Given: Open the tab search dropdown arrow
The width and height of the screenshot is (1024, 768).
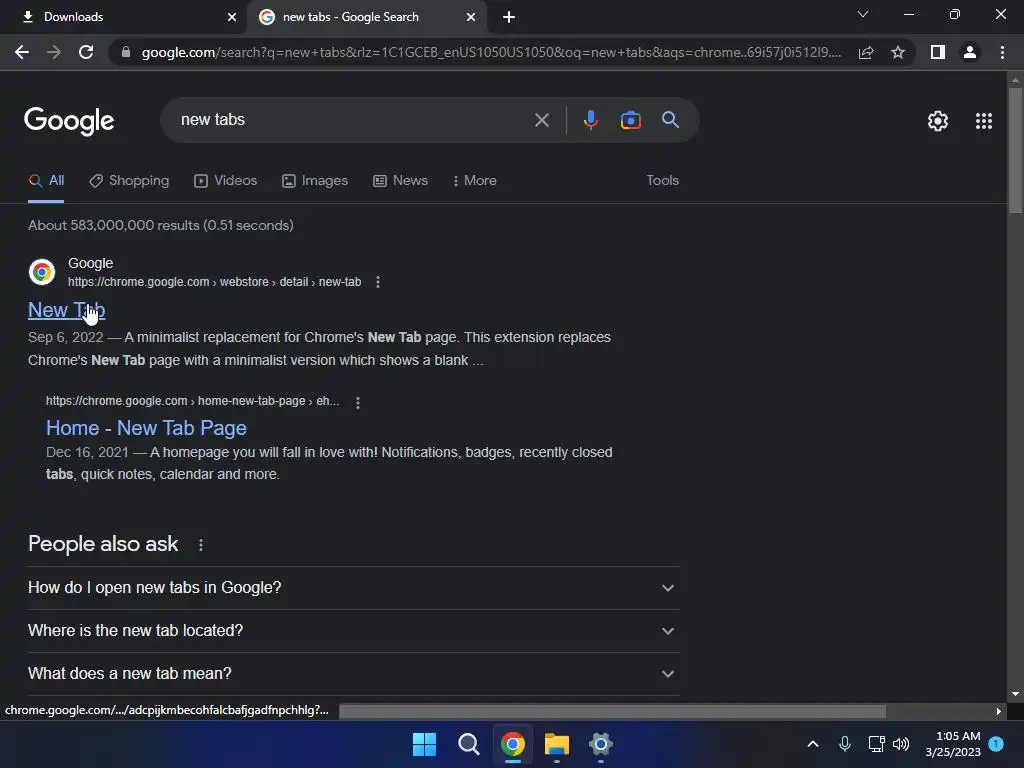Looking at the screenshot, I should [x=863, y=14].
